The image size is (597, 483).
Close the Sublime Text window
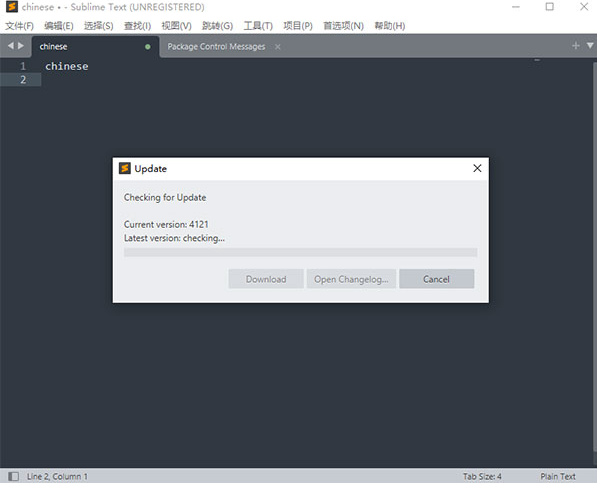pos(584,7)
